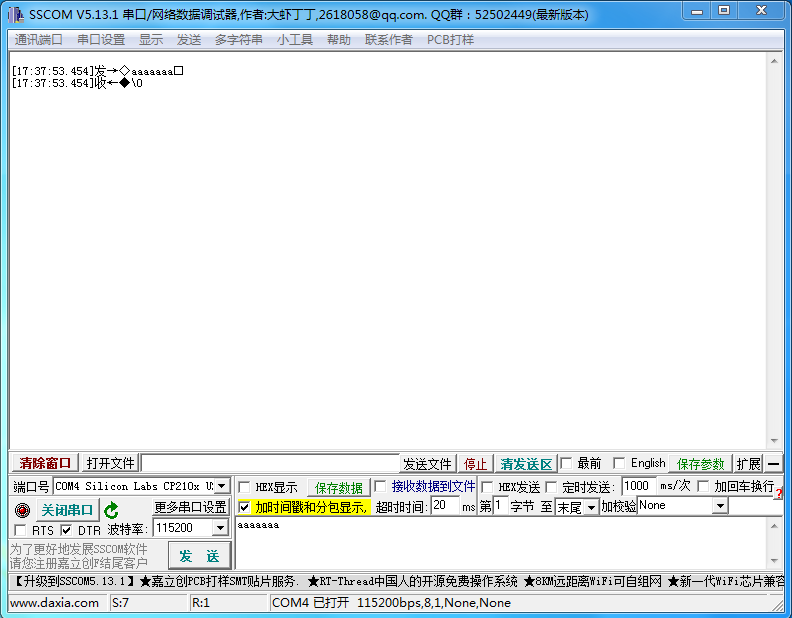
Task: Click the red question mark help icon
Action: click(778, 493)
